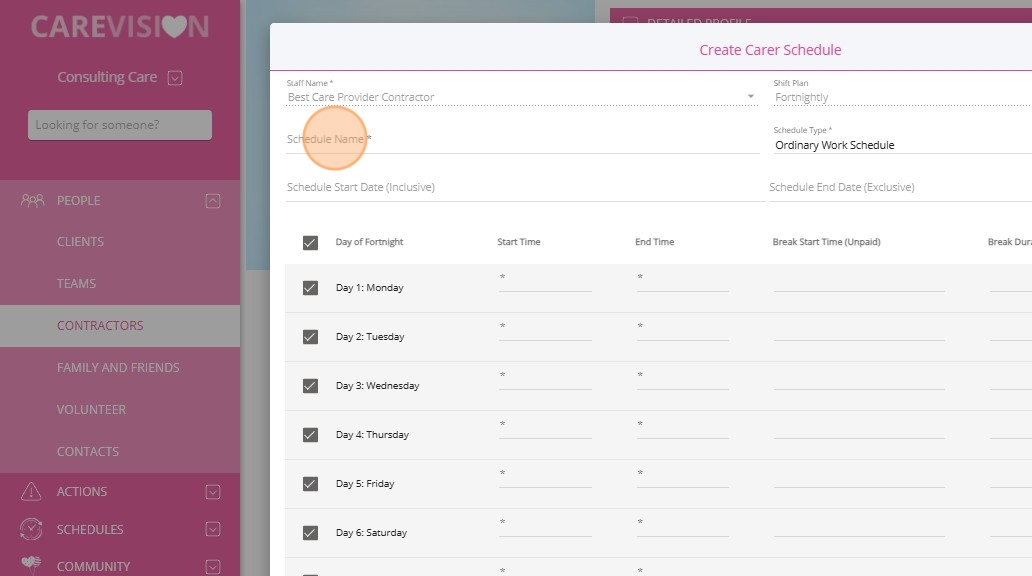The height and width of the screenshot is (576, 1032).
Task: Click the People group icon in sidebar
Action: click(32, 200)
